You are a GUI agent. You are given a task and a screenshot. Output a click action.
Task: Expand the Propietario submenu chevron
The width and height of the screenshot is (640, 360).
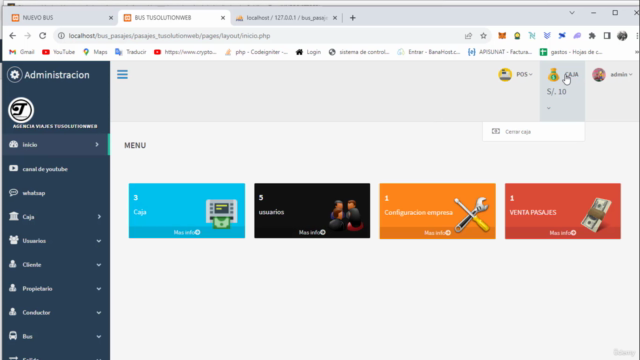tap(99, 289)
